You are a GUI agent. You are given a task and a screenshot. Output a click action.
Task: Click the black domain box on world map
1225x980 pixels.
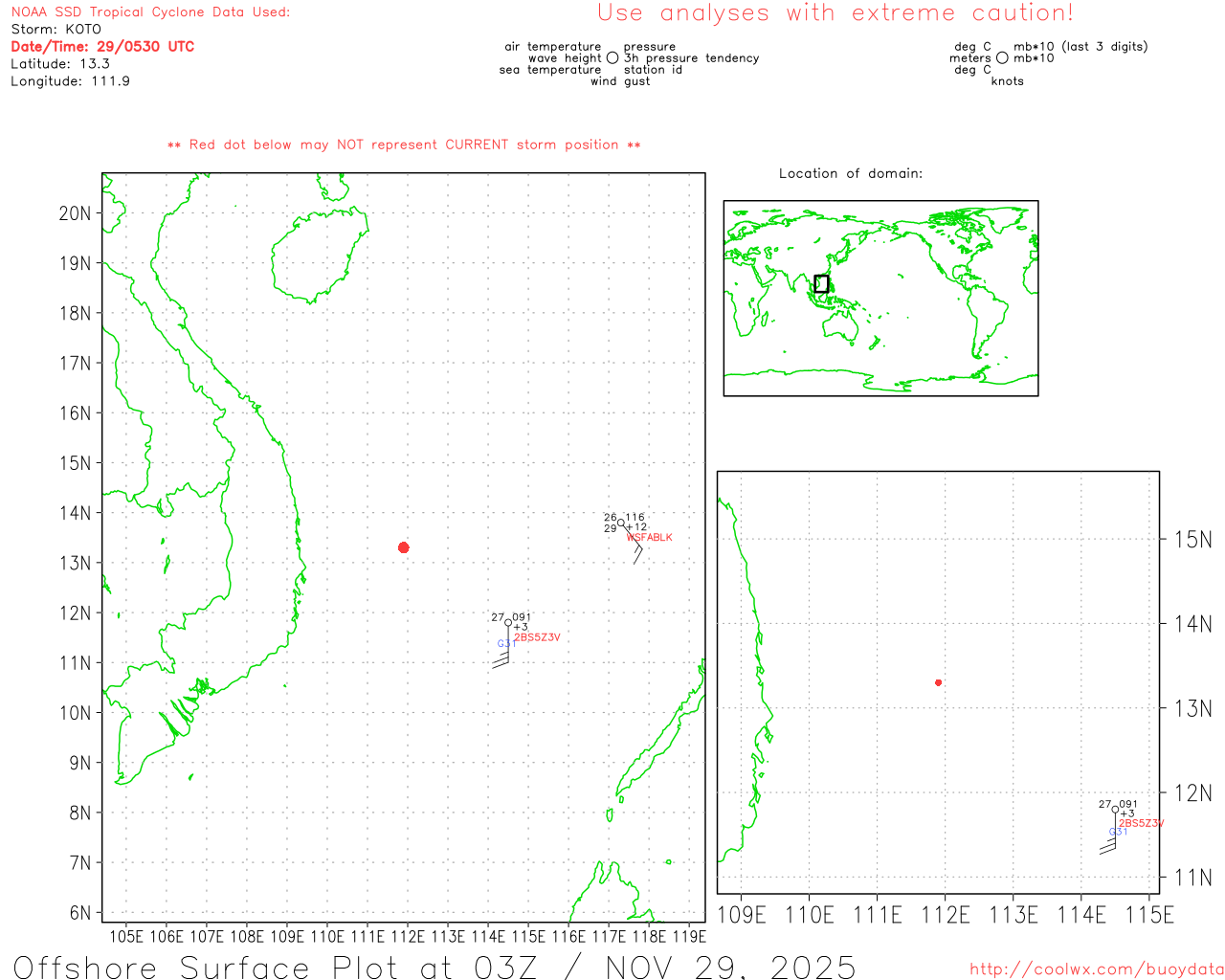(821, 283)
